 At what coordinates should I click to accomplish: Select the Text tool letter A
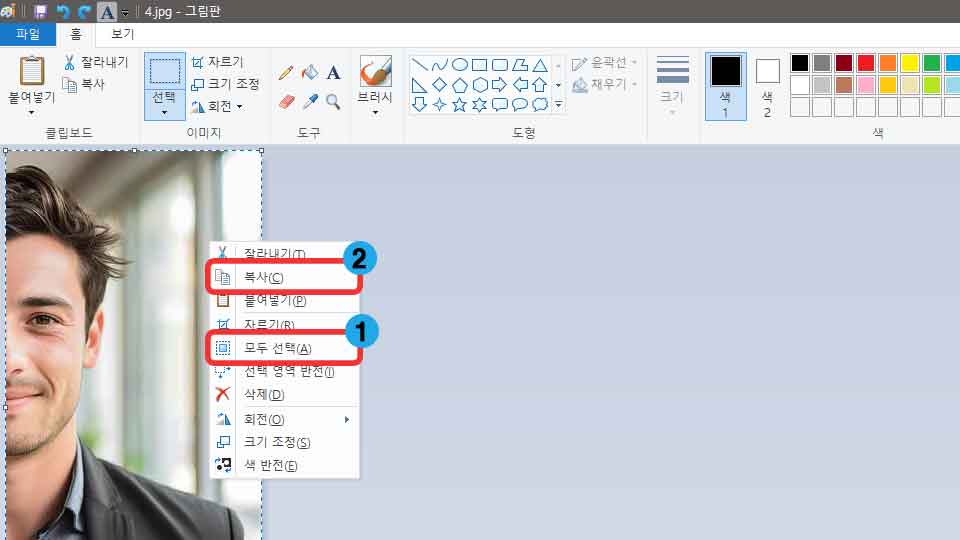point(333,73)
